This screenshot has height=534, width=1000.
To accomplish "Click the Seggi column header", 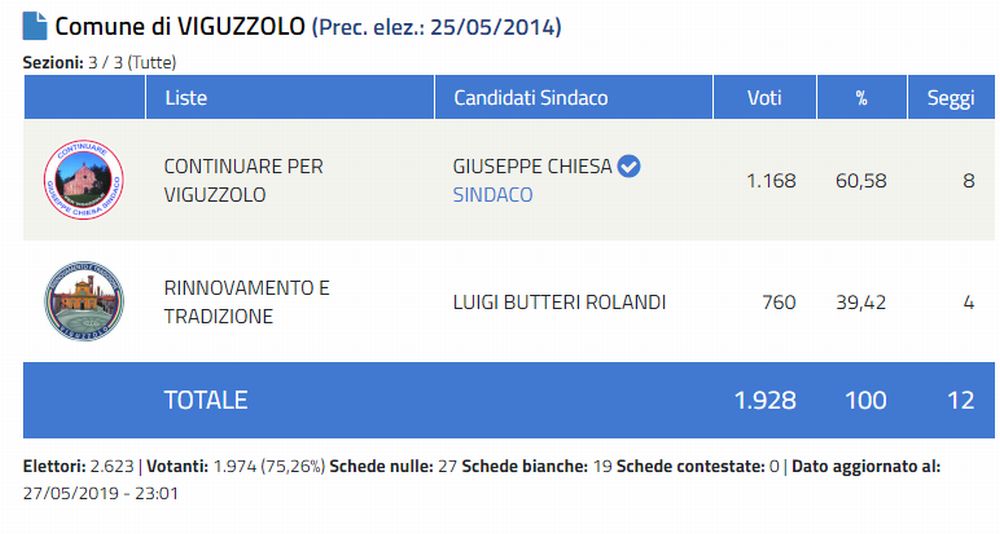I will (x=951, y=98).
